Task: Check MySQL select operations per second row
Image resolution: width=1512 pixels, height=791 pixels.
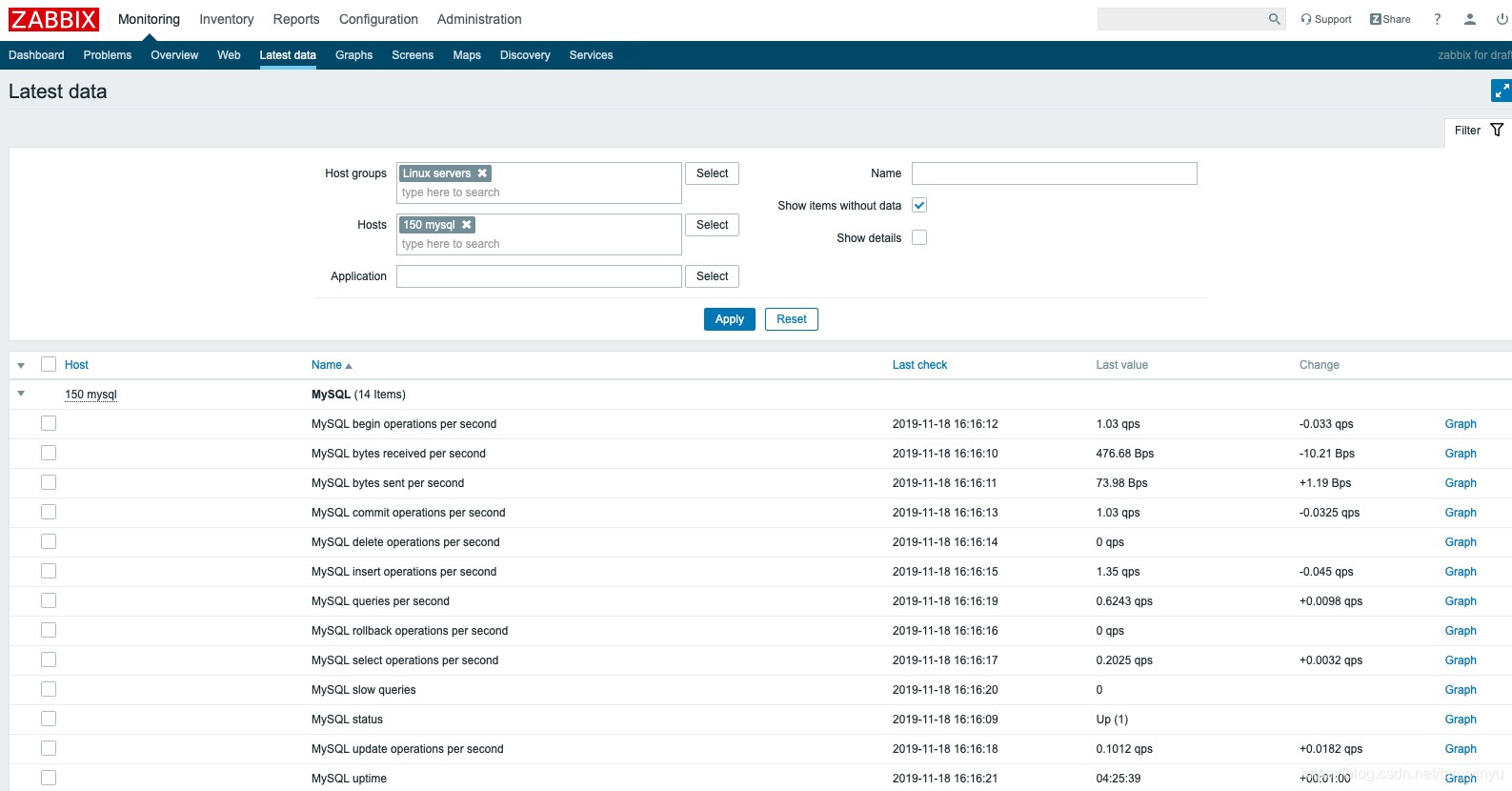Action: (x=49, y=659)
